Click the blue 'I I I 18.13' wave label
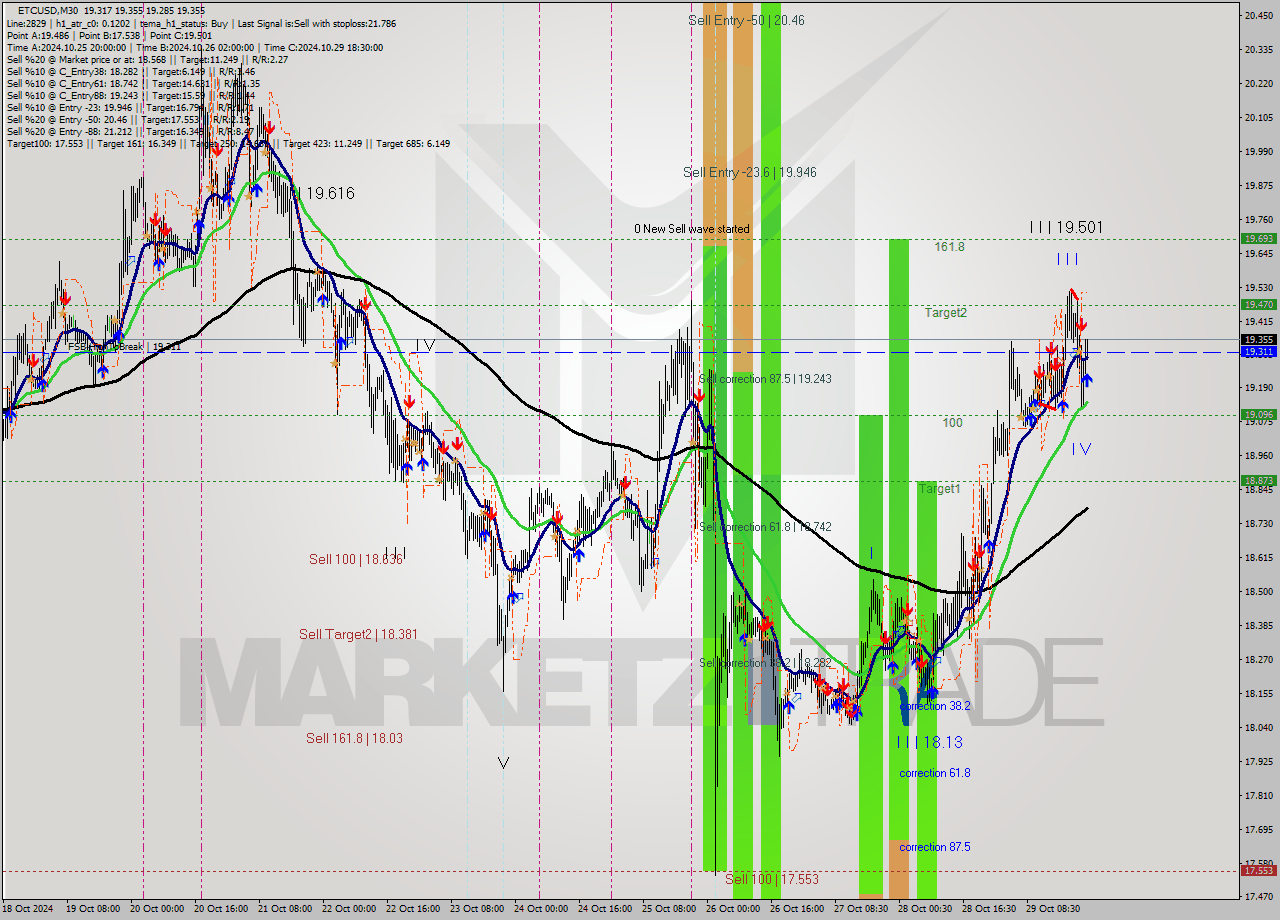Screen dimensions: 1280x920 pos(929,742)
